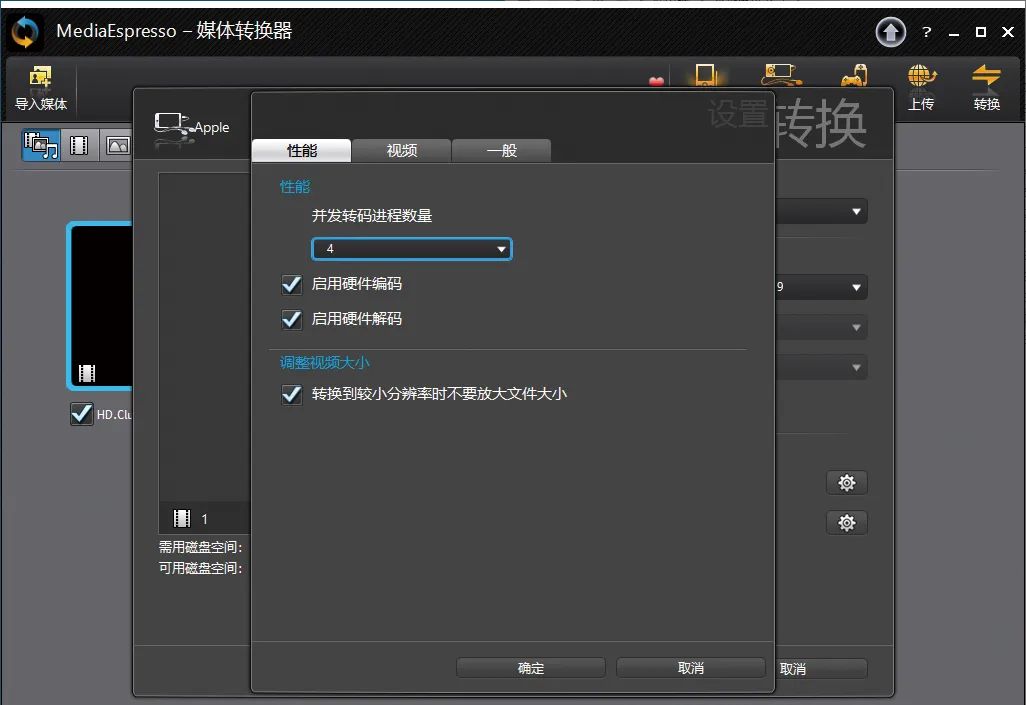
Task: Show all media types filter icon
Action: click(x=40, y=146)
